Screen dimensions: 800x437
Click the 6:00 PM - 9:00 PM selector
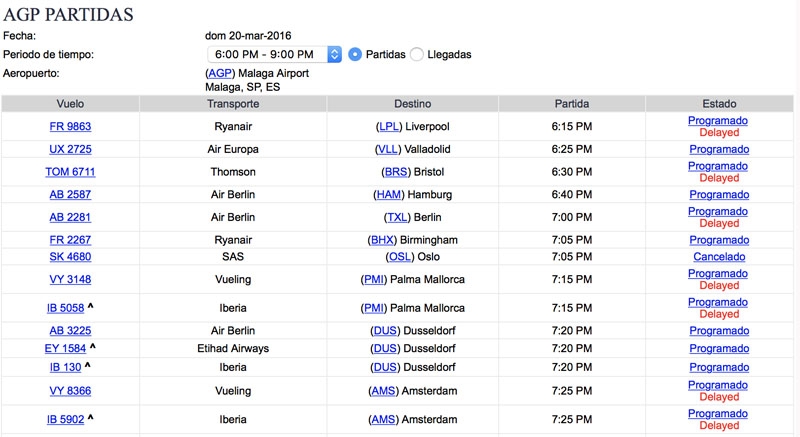274,54
